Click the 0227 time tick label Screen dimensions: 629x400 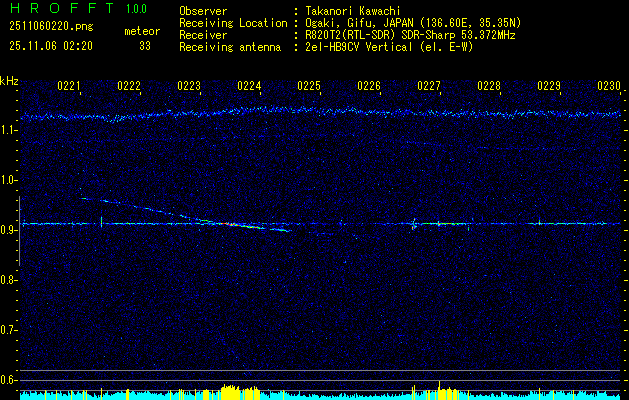tap(429, 87)
